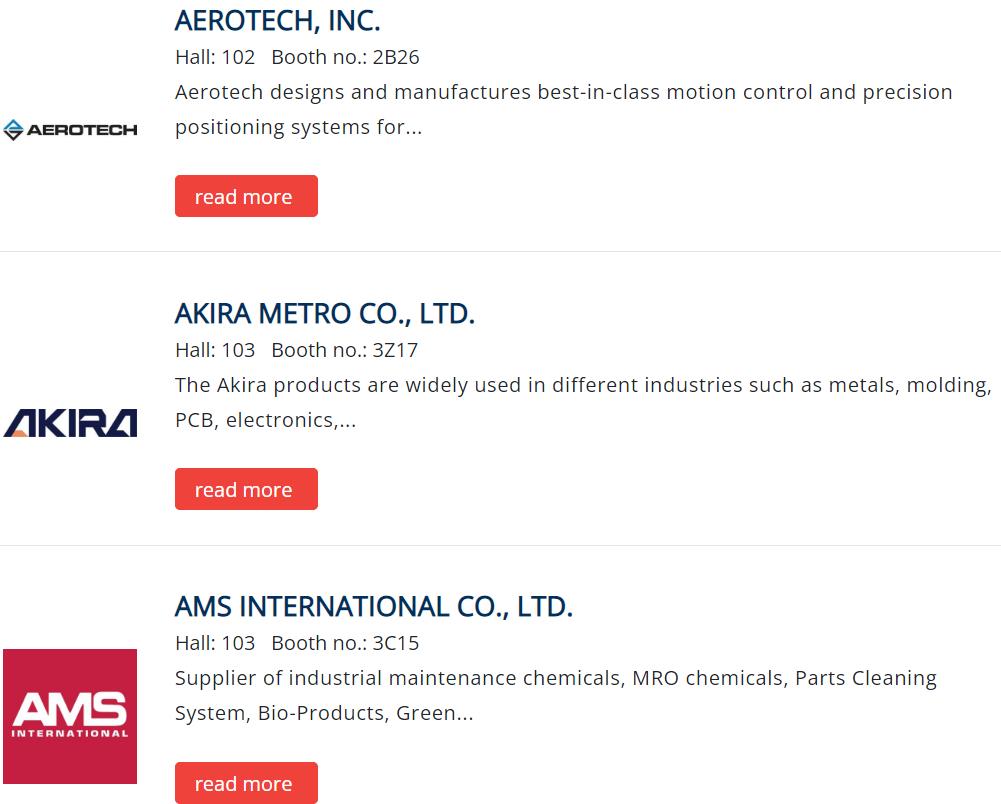This screenshot has width=1001, height=804.
Task: Select Hall: 103 label for Akira Metro
Action: click(x=215, y=351)
